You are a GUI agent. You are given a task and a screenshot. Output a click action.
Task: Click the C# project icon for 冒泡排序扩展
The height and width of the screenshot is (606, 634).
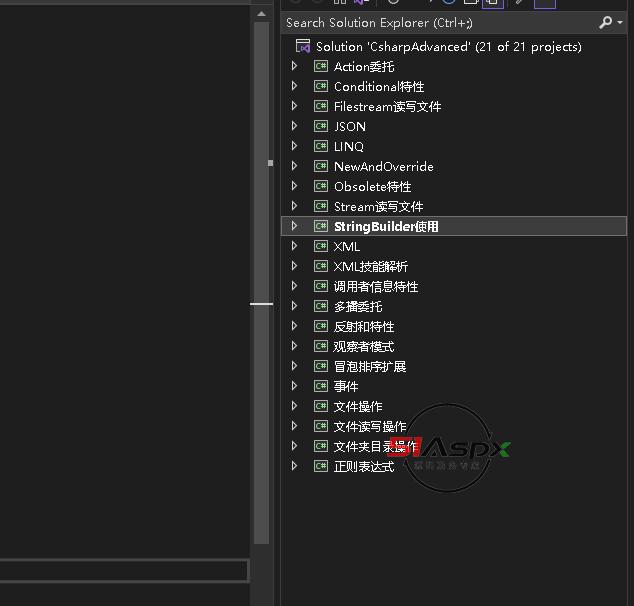[x=321, y=366]
